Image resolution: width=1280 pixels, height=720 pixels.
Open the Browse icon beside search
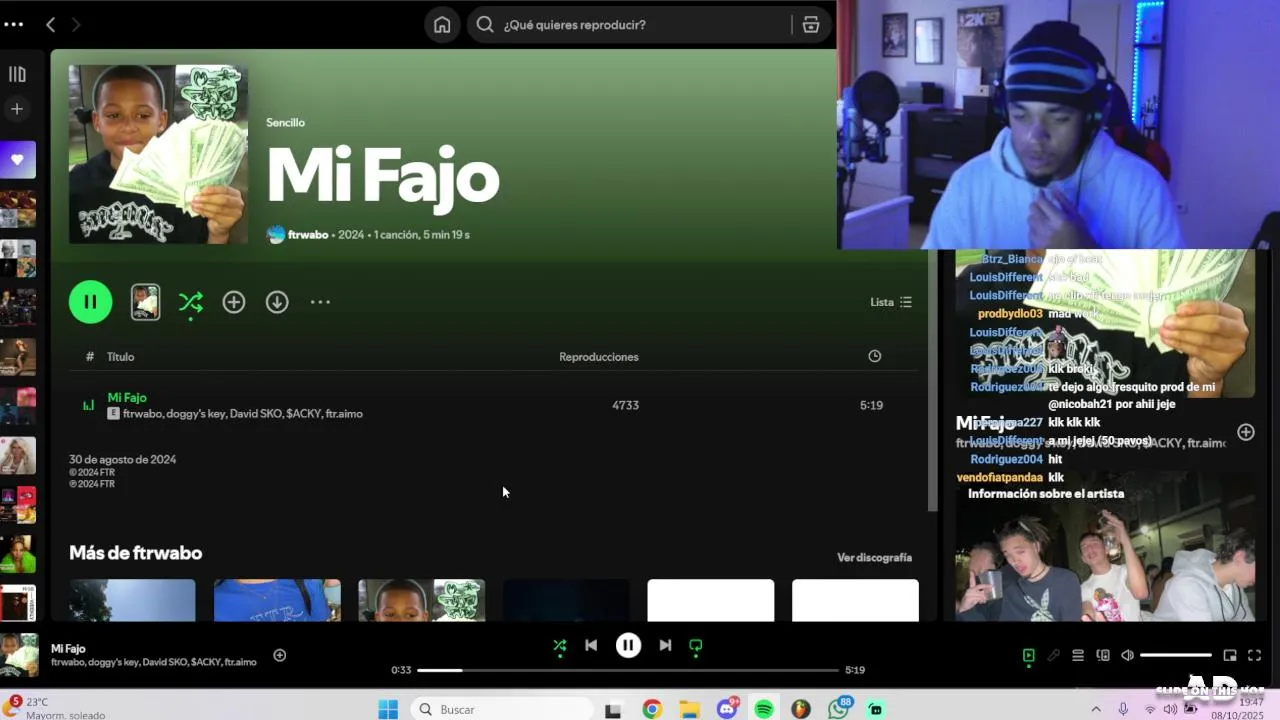tap(811, 24)
